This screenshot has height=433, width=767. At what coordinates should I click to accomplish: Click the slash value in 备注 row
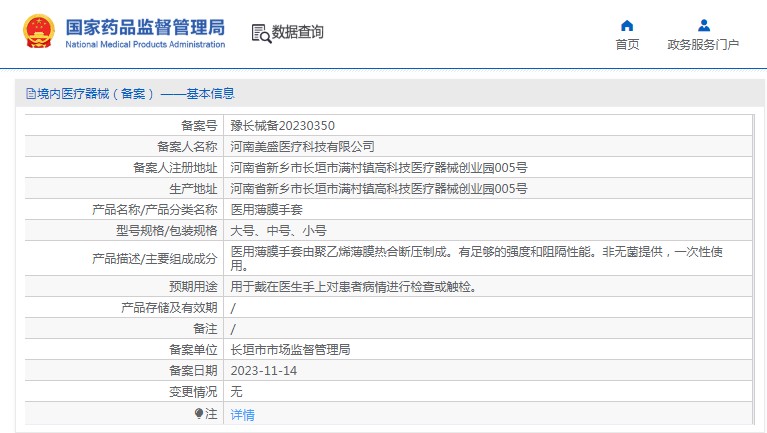(233, 329)
